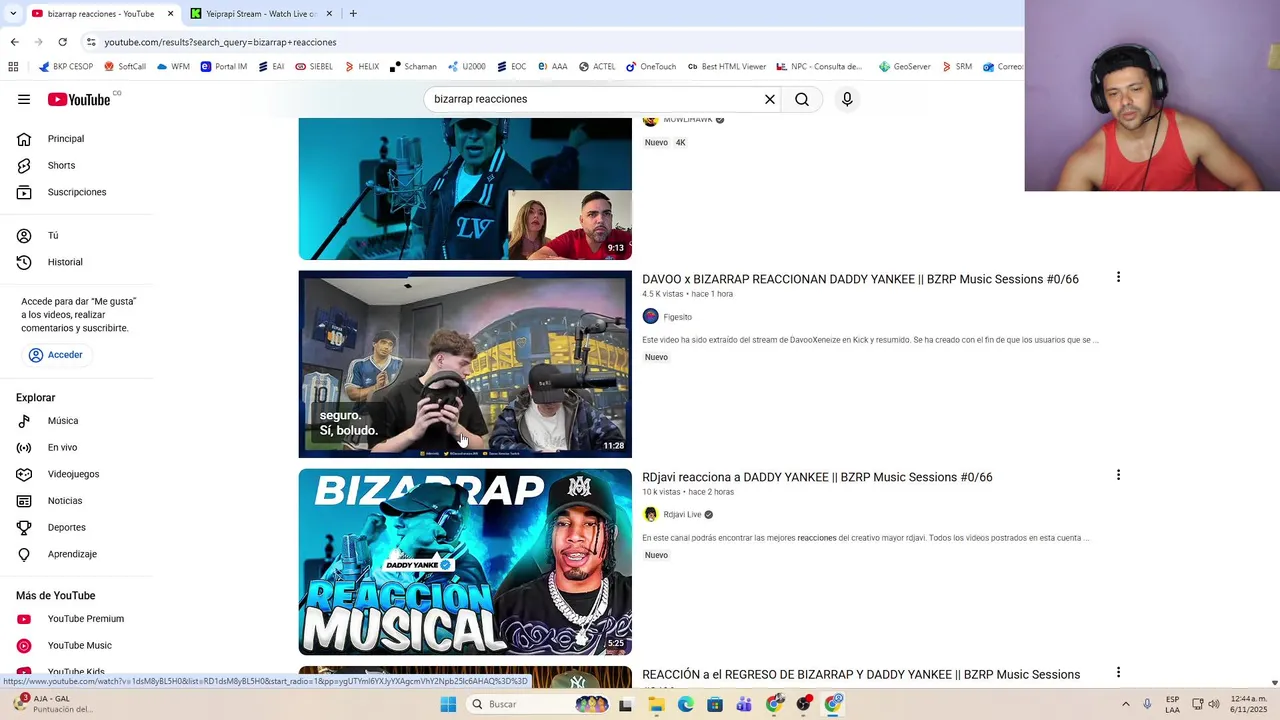Open the bookmarks apps grid icon
This screenshot has width=1280, height=720.
13,67
